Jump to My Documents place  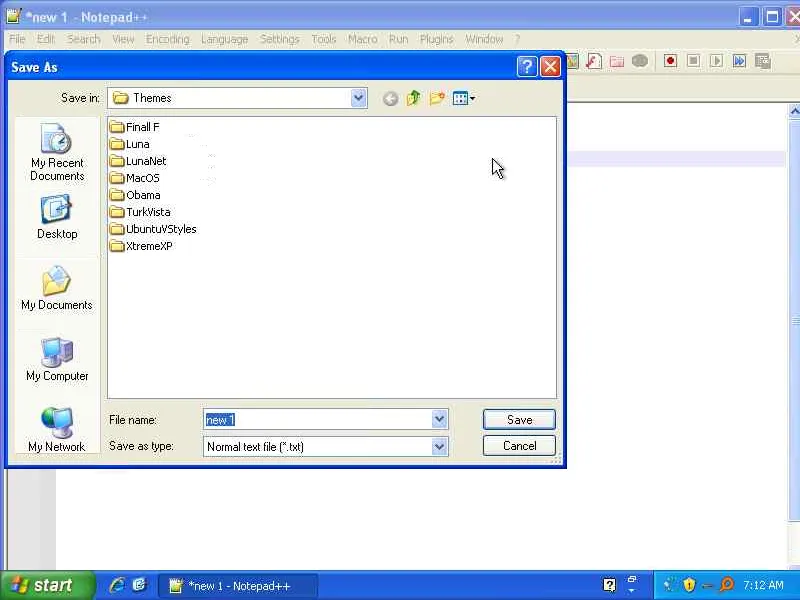pyautogui.click(x=57, y=288)
